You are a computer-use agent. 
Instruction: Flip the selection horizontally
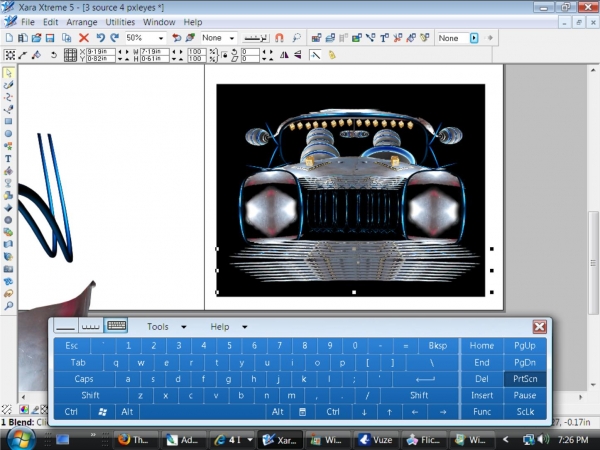(284, 55)
